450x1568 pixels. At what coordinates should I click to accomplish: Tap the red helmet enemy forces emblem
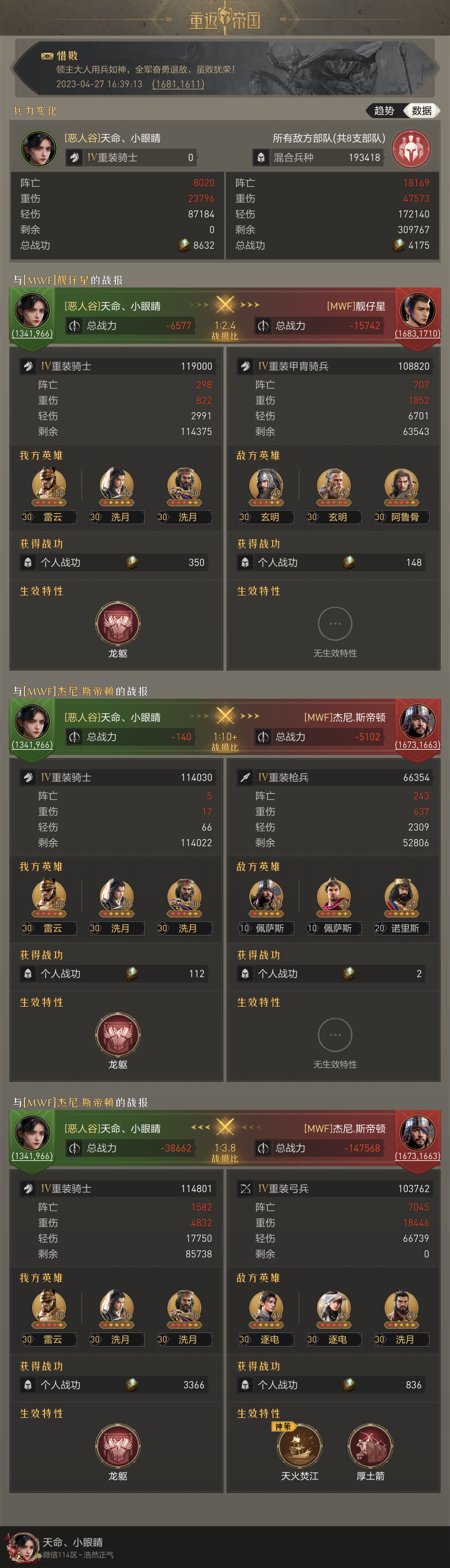411,149
